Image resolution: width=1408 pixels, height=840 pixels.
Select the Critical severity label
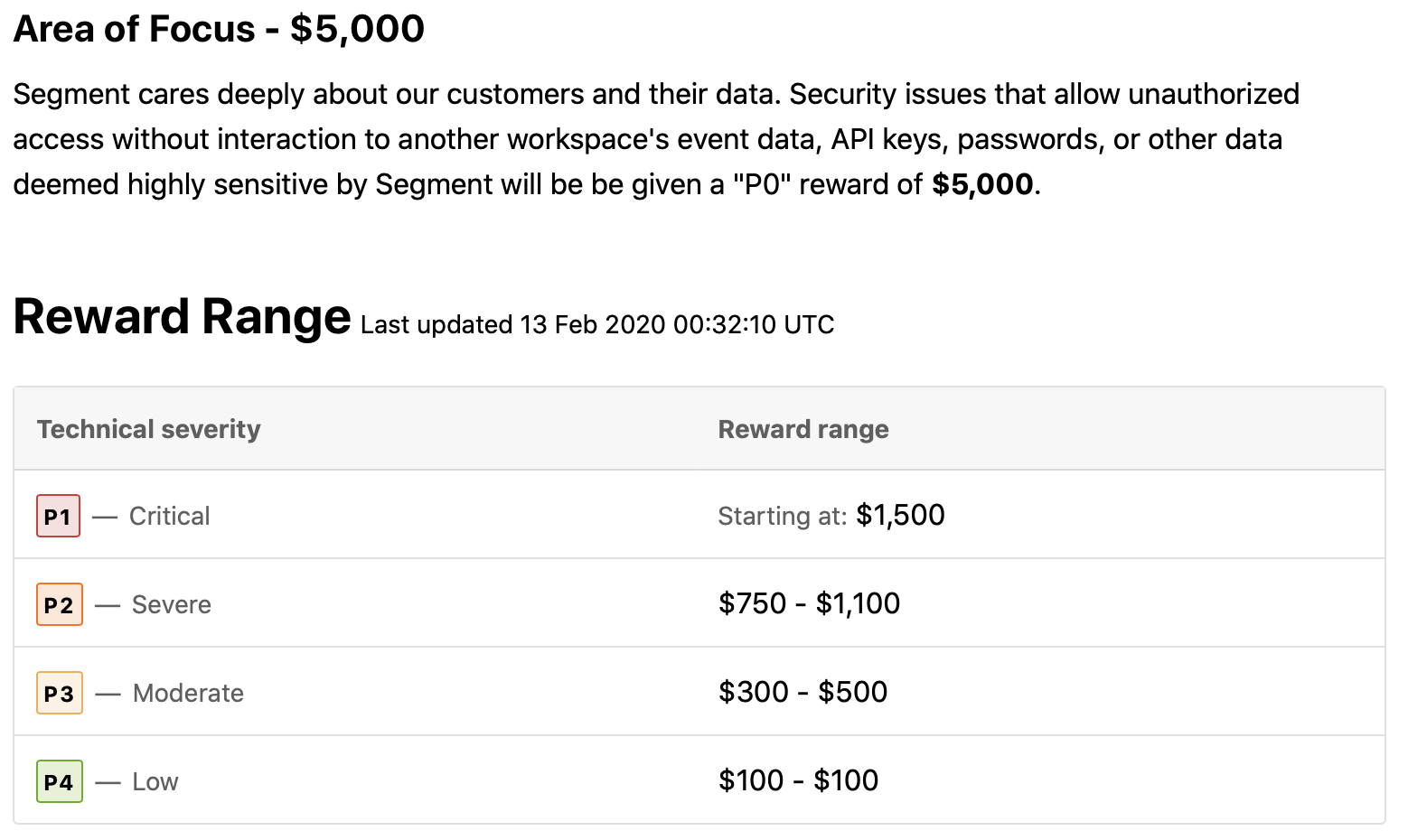pos(169,516)
